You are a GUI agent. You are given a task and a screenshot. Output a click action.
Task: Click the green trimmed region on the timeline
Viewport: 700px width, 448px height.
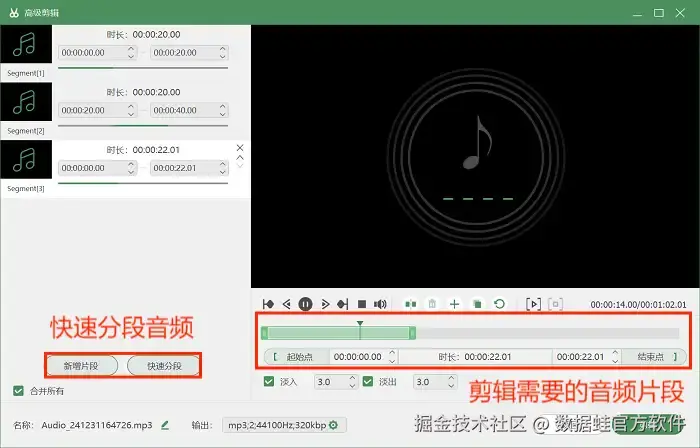[338, 333]
